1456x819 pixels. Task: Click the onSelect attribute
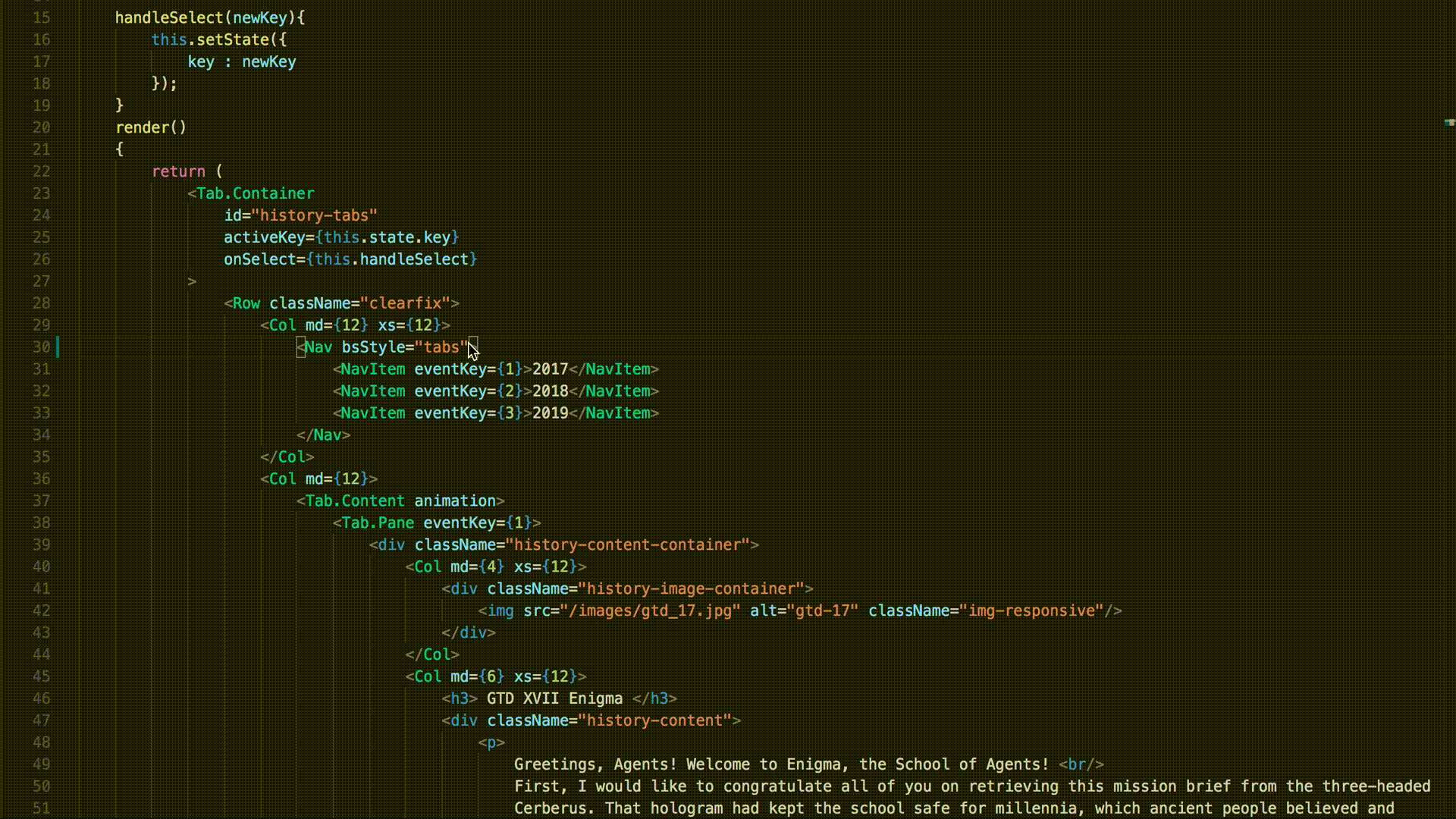point(259,259)
